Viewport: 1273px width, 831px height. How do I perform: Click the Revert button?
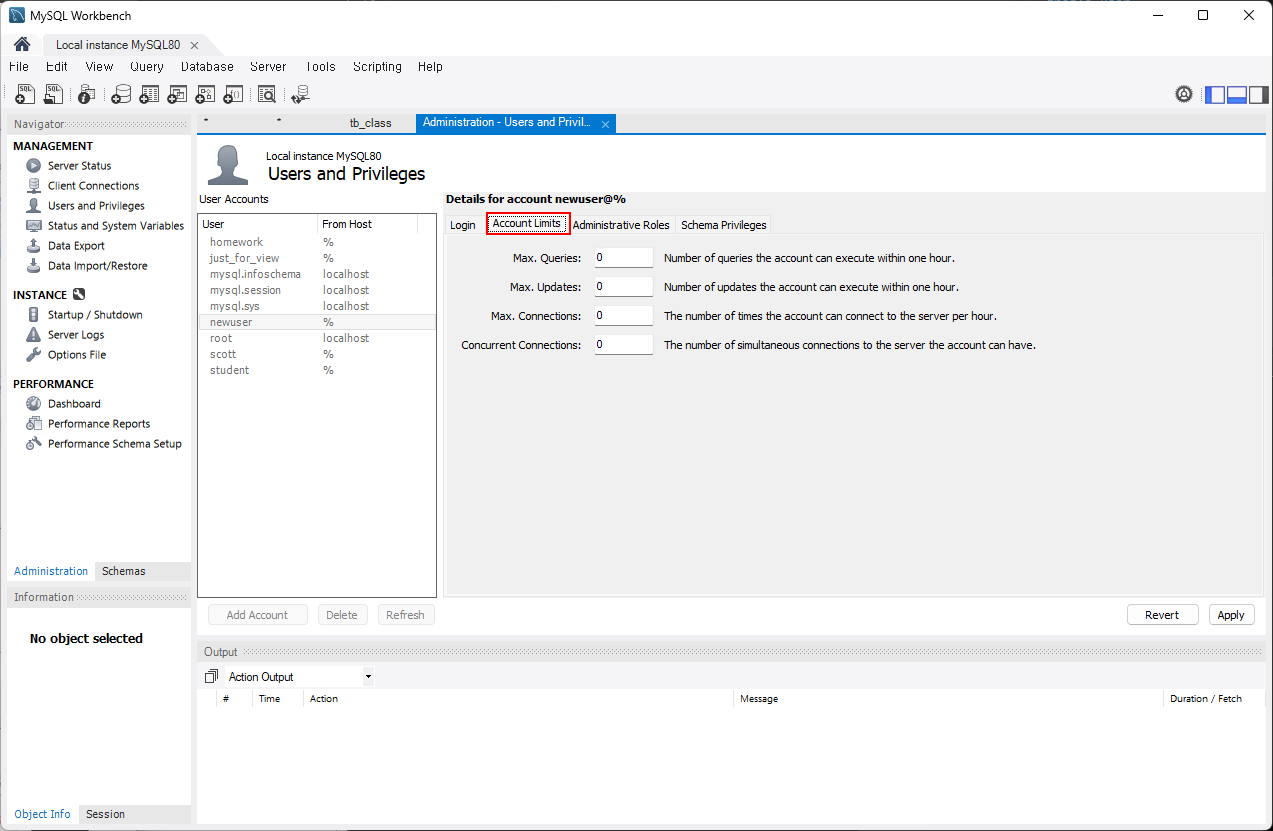[x=1162, y=615]
